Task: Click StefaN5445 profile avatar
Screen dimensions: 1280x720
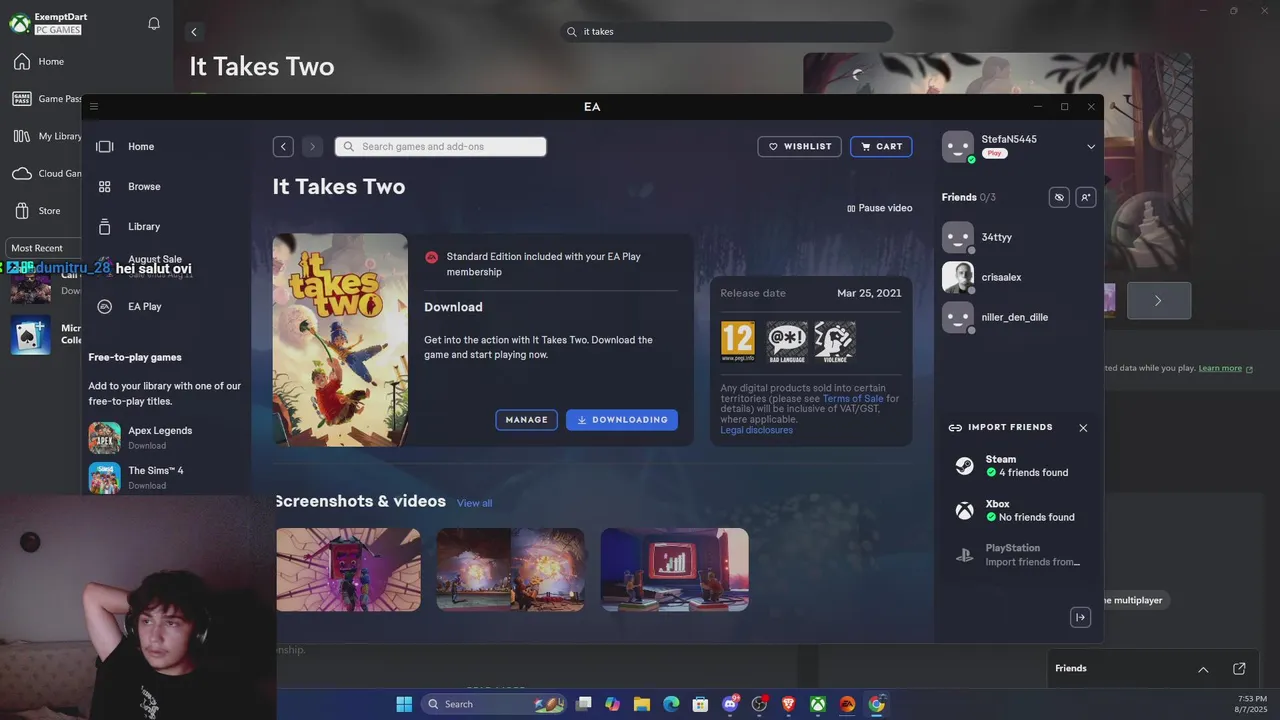Action: click(958, 147)
